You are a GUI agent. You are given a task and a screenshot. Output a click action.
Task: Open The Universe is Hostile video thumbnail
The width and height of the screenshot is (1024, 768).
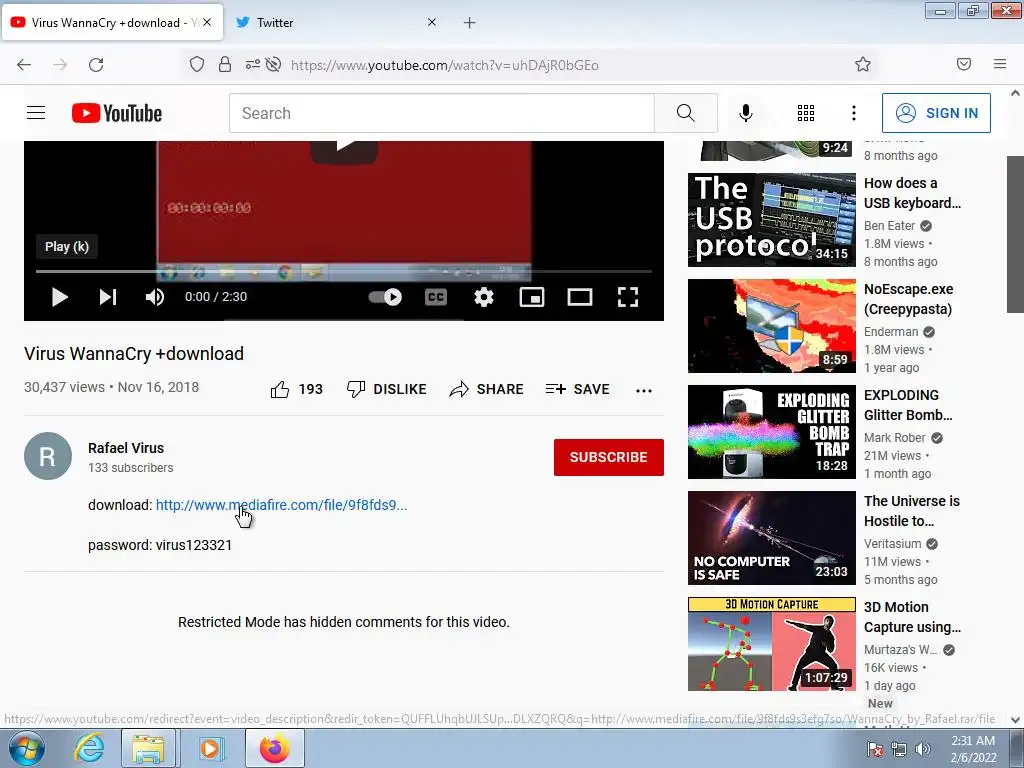772,537
